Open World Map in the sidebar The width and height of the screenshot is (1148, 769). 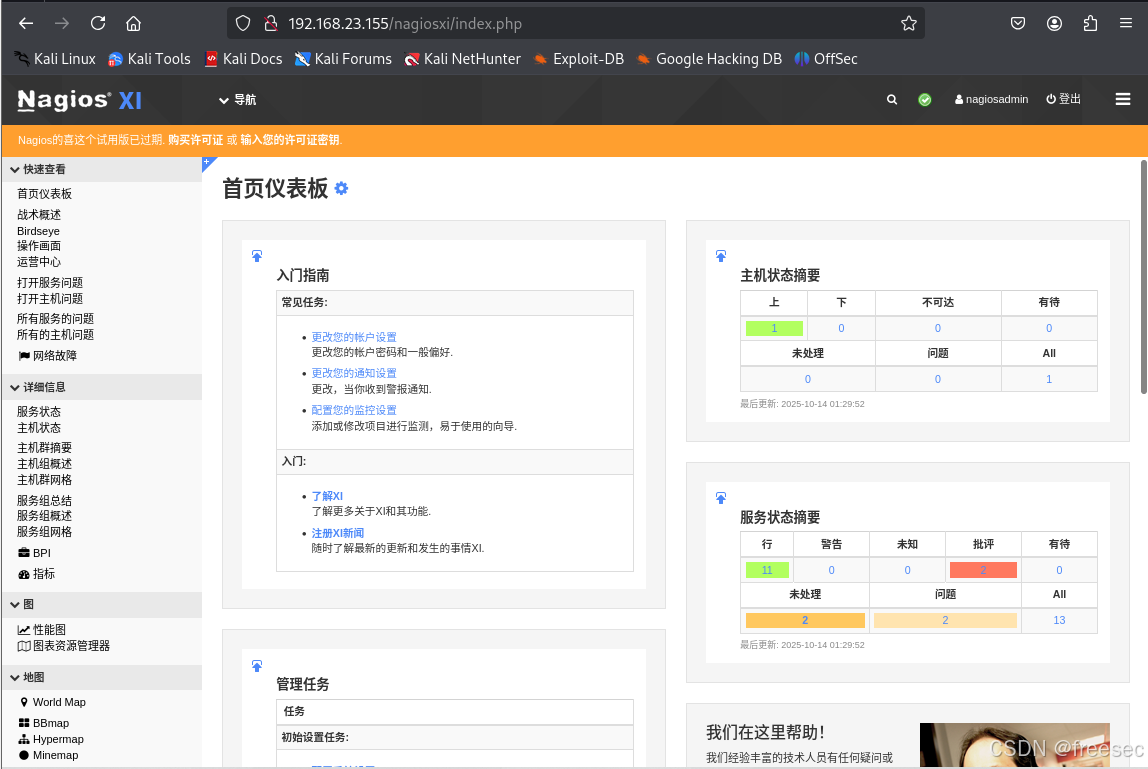pos(53,702)
